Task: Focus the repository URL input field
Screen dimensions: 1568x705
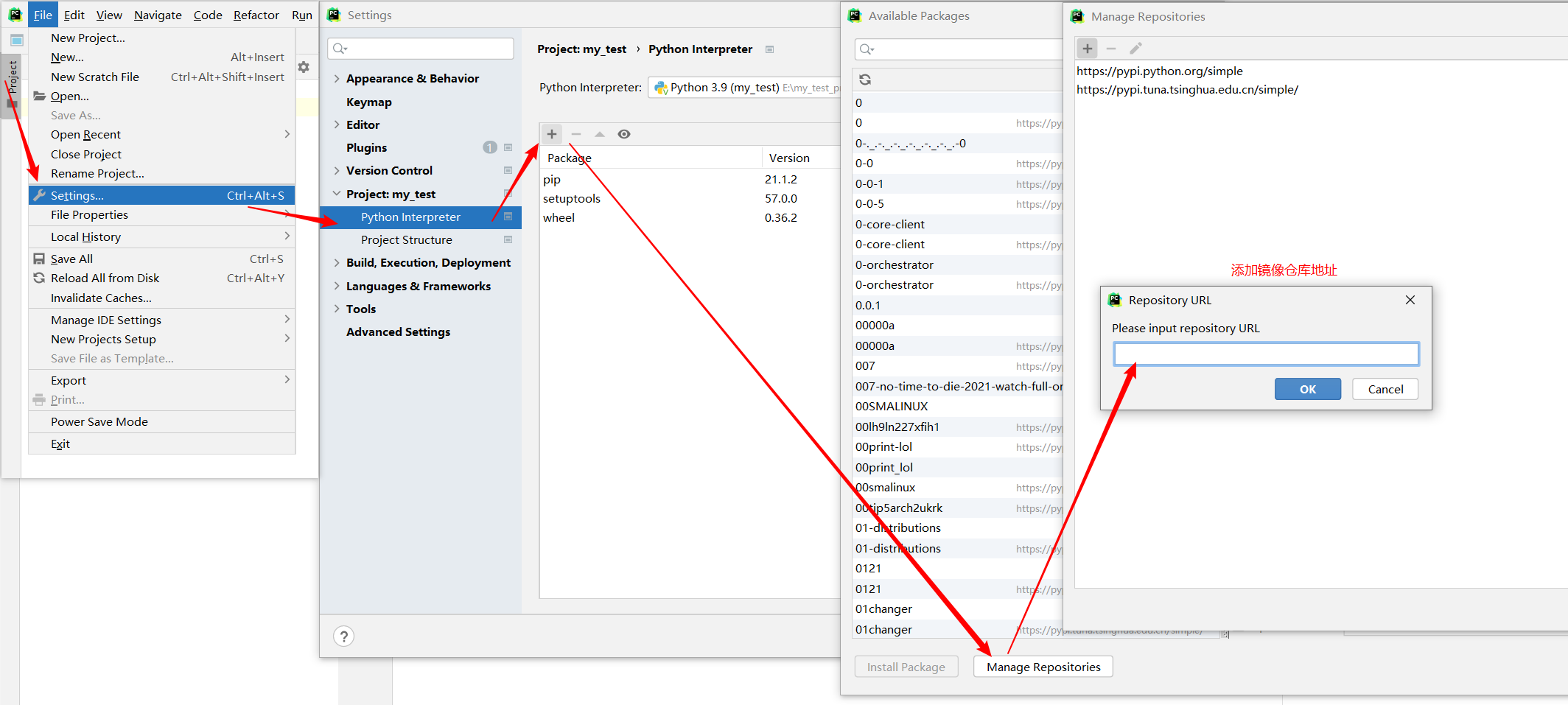Action: 1265,354
